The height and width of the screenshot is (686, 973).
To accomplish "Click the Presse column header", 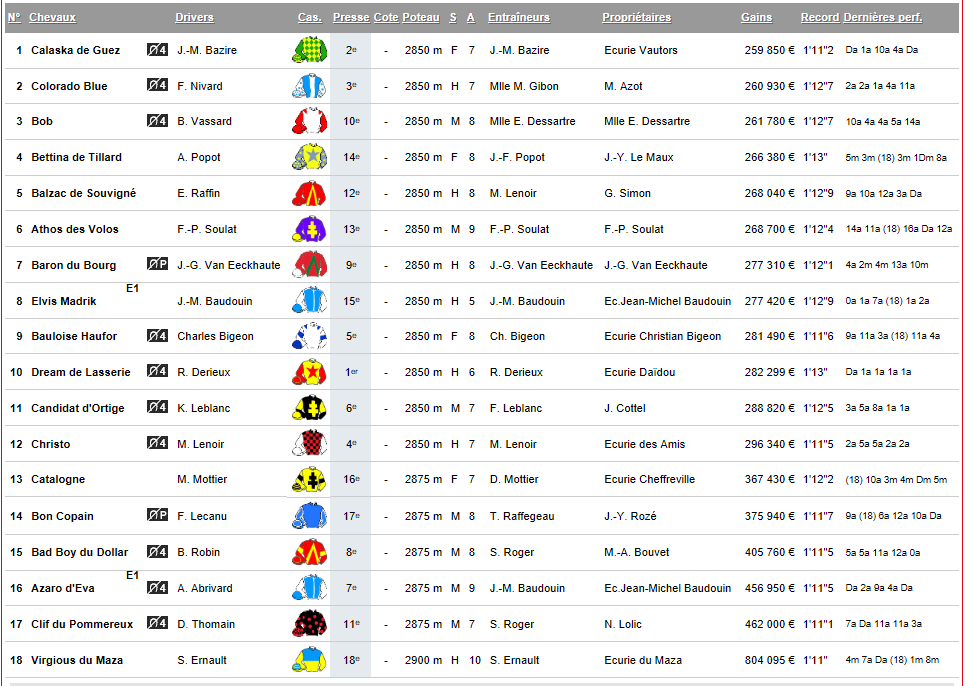I will tap(350, 18).
